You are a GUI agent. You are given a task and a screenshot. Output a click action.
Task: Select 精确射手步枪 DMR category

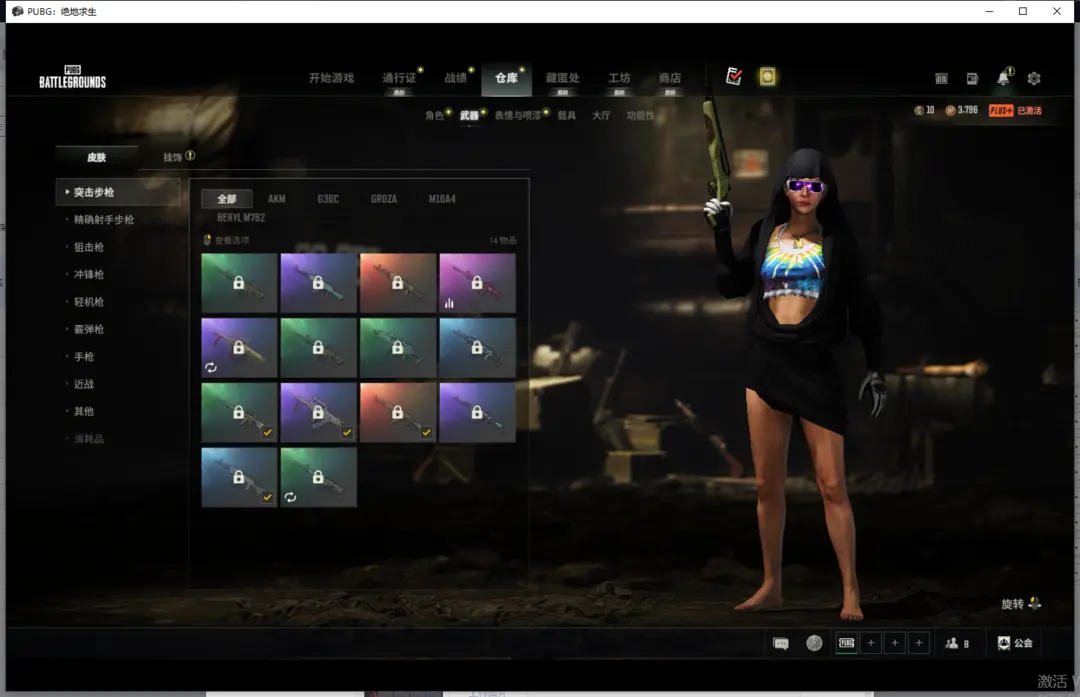coord(104,220)
